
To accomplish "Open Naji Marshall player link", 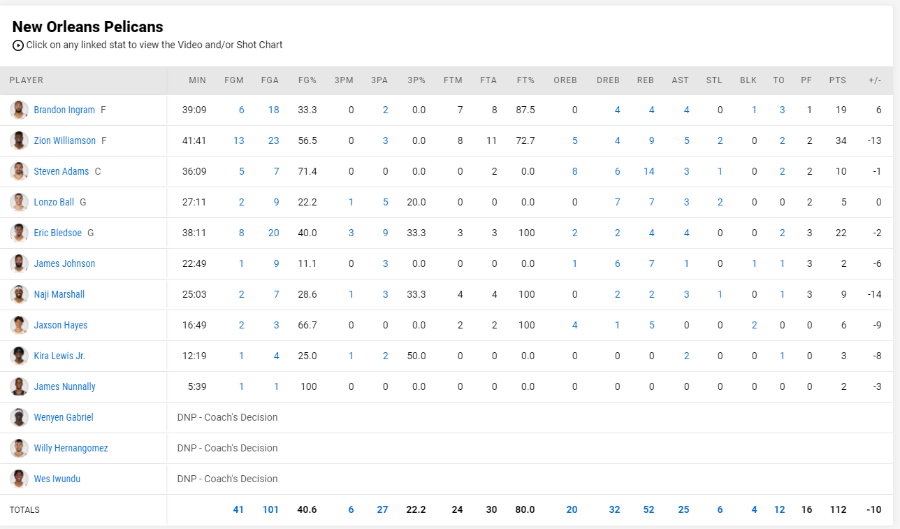I will coord(59,294).
